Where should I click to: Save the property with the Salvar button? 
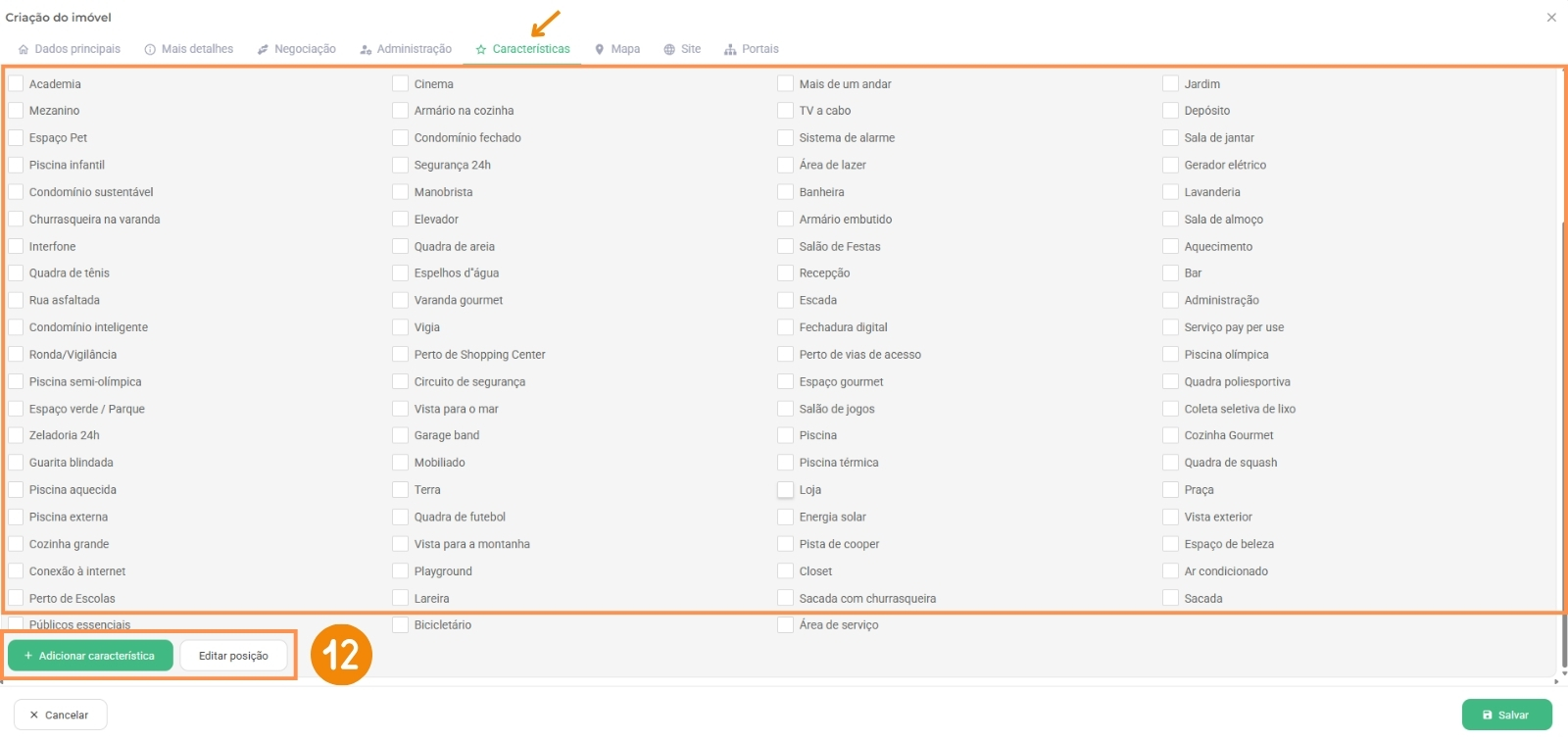1506,715
